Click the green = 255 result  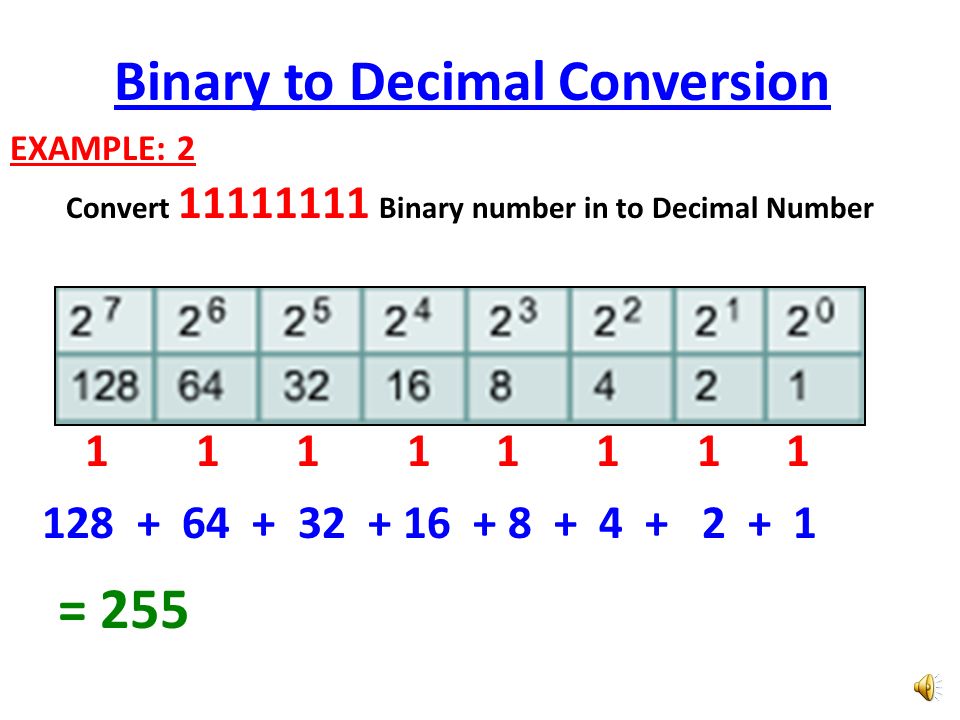pos(124,610)
